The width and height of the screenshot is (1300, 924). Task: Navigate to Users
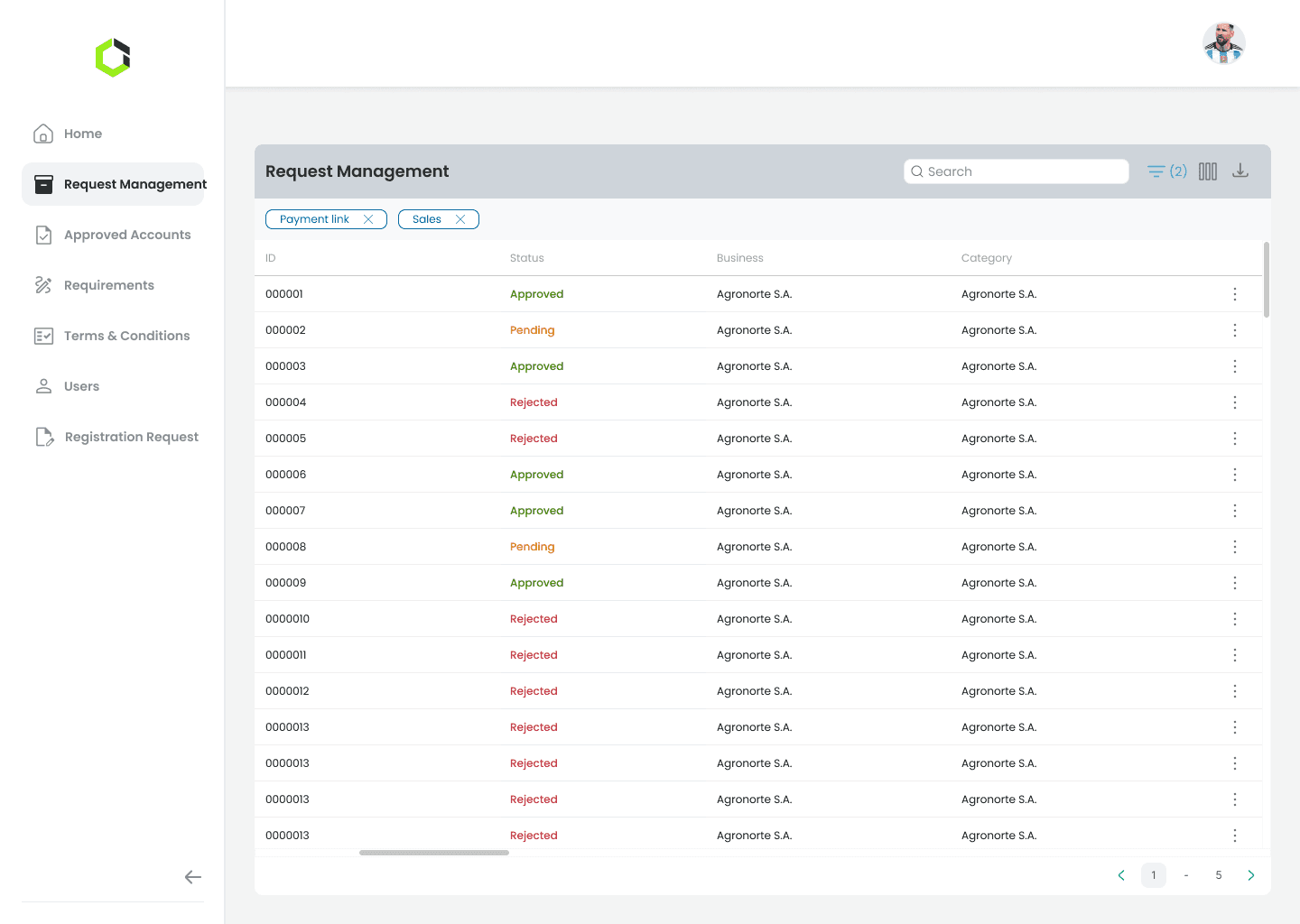(67, 386)
